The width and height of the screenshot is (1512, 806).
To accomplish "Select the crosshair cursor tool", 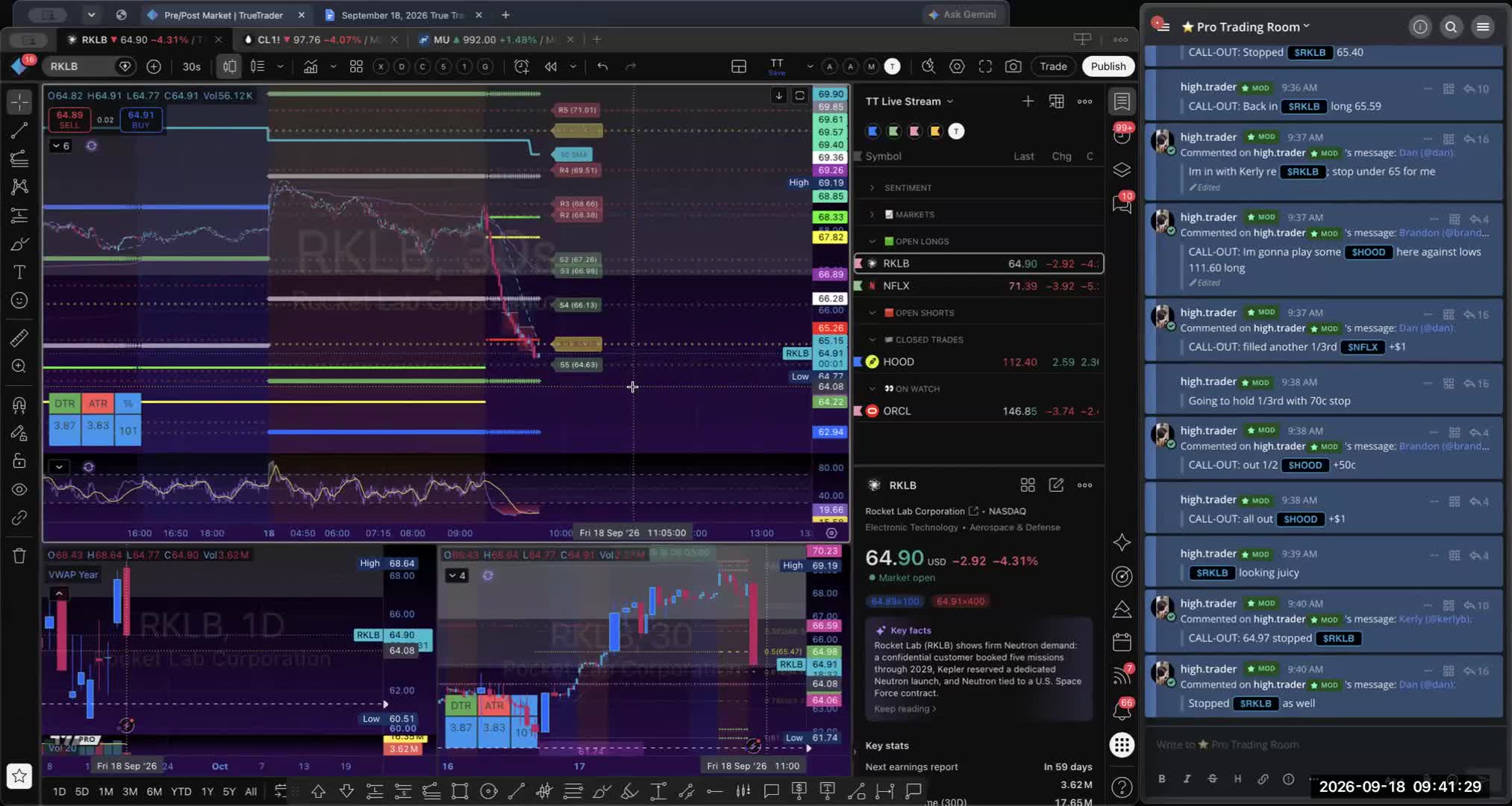I will (19, 101).
